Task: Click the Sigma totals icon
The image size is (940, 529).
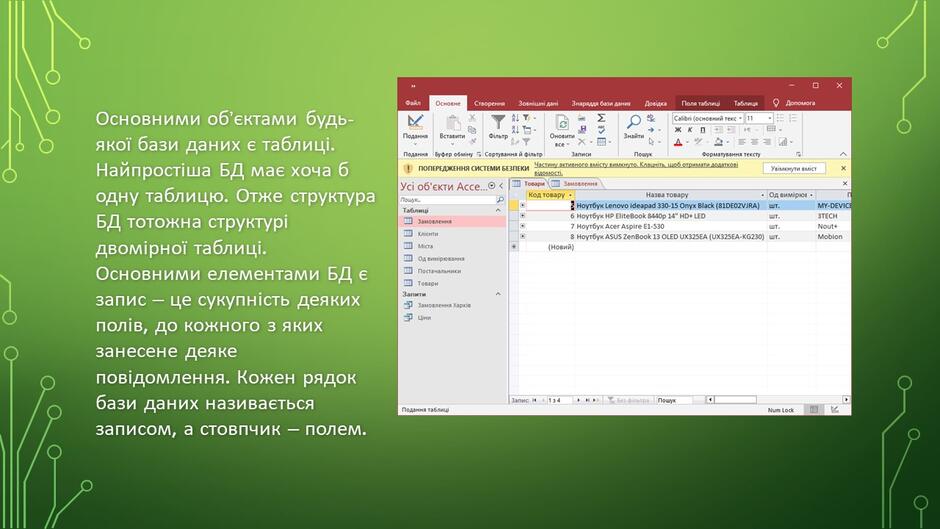Action: 601,118
